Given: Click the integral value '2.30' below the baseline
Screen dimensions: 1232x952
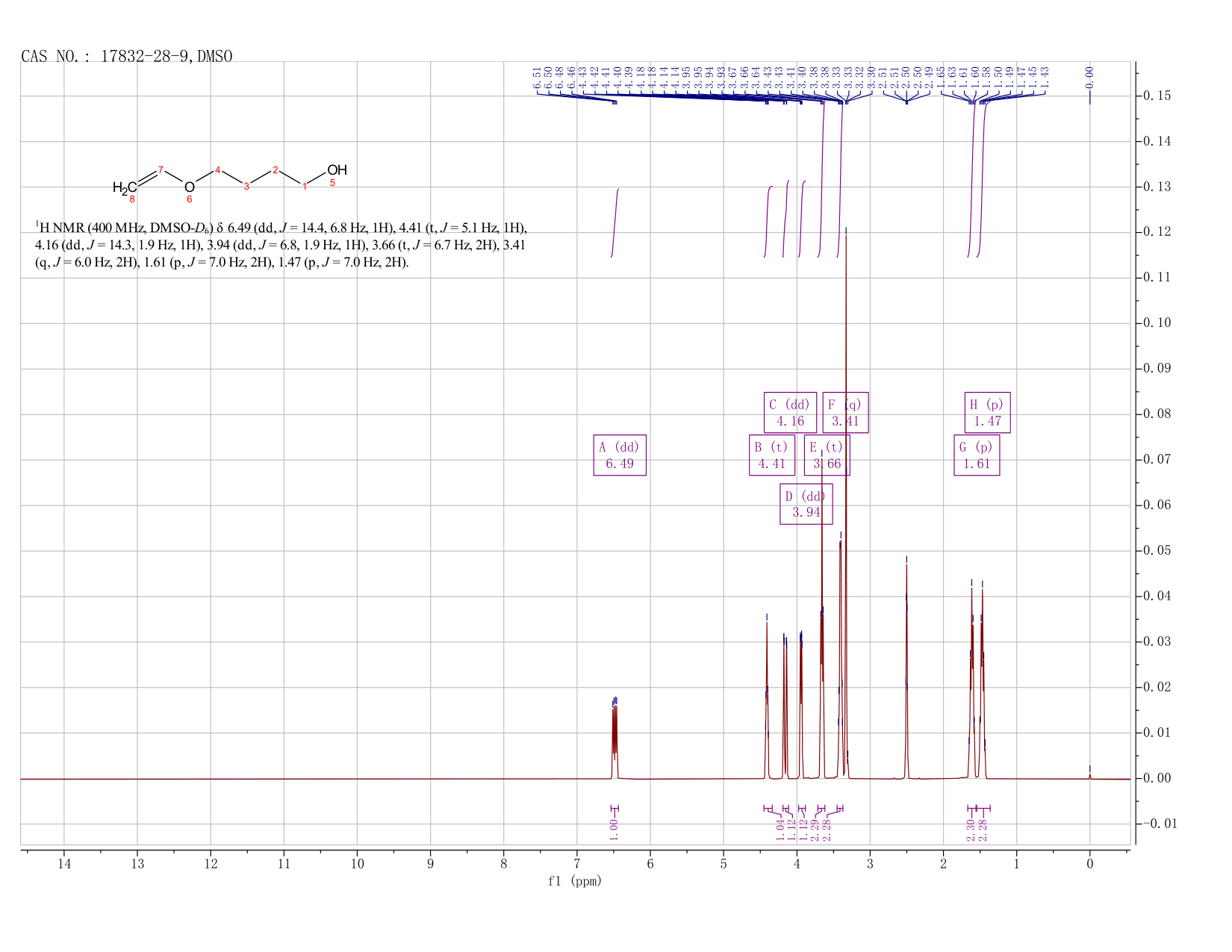Looking at the screenshot, I should pos(971,829).
